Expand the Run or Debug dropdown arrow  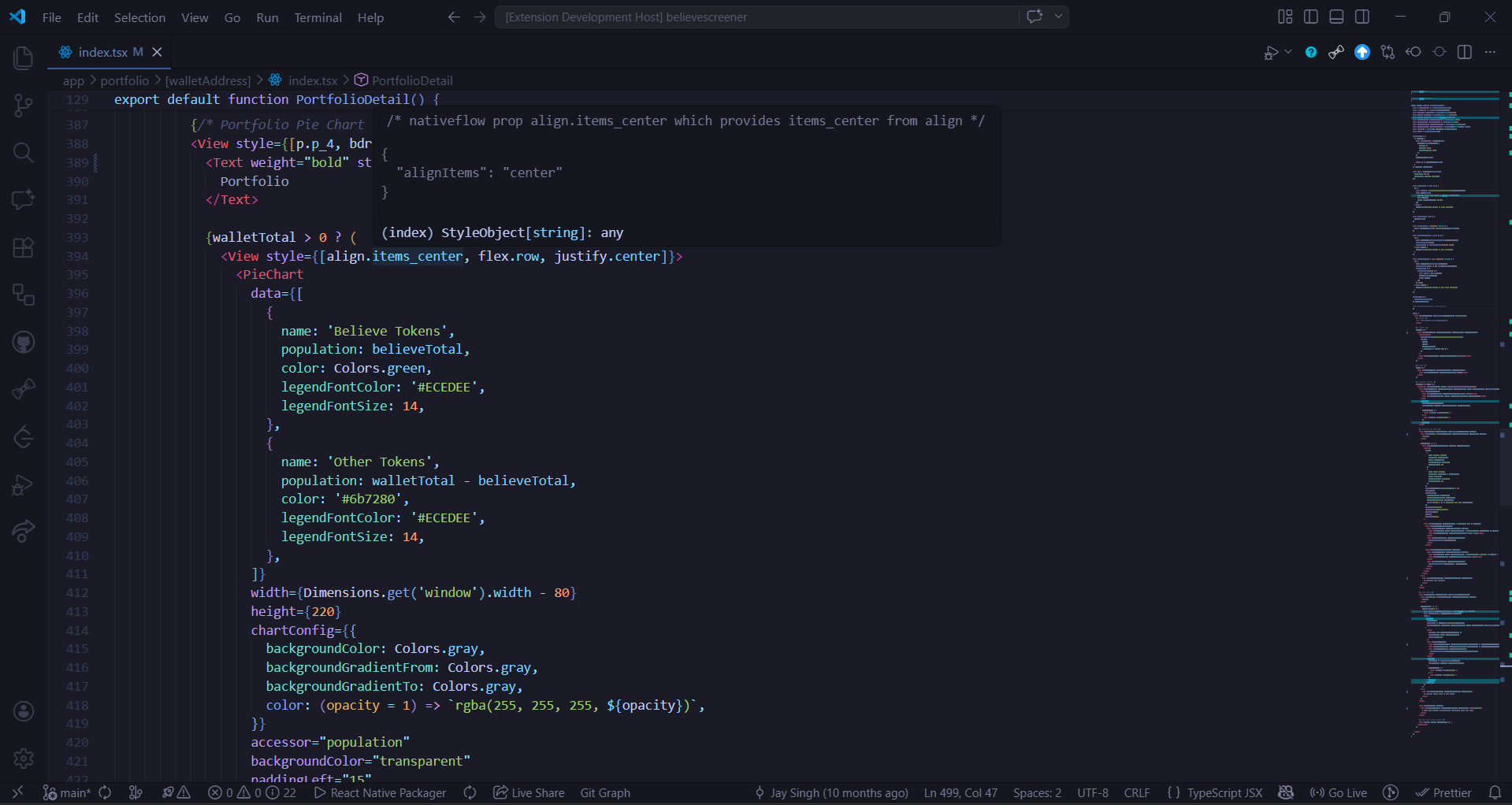1288,52
